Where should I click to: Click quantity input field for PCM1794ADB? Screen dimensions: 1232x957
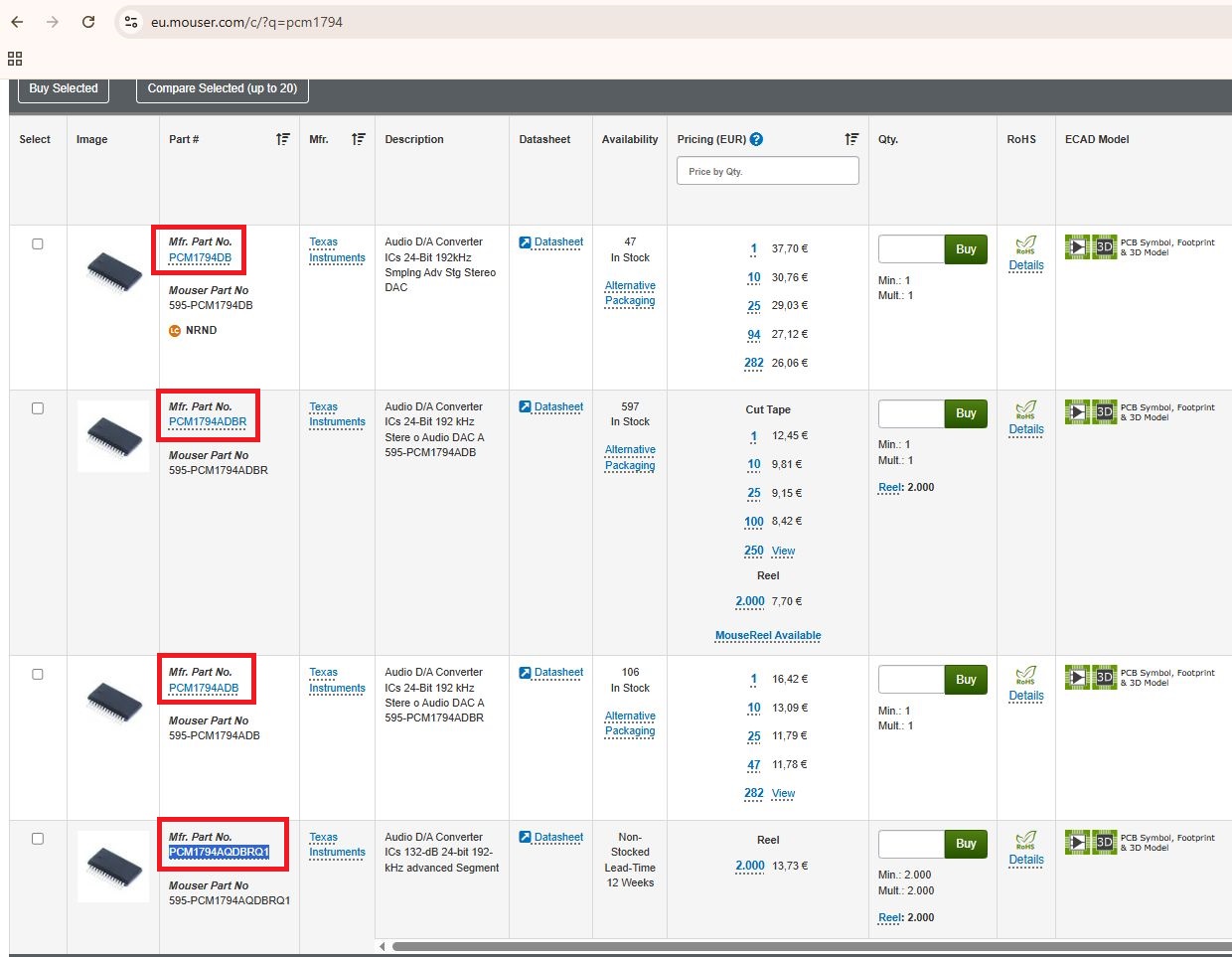911,680
